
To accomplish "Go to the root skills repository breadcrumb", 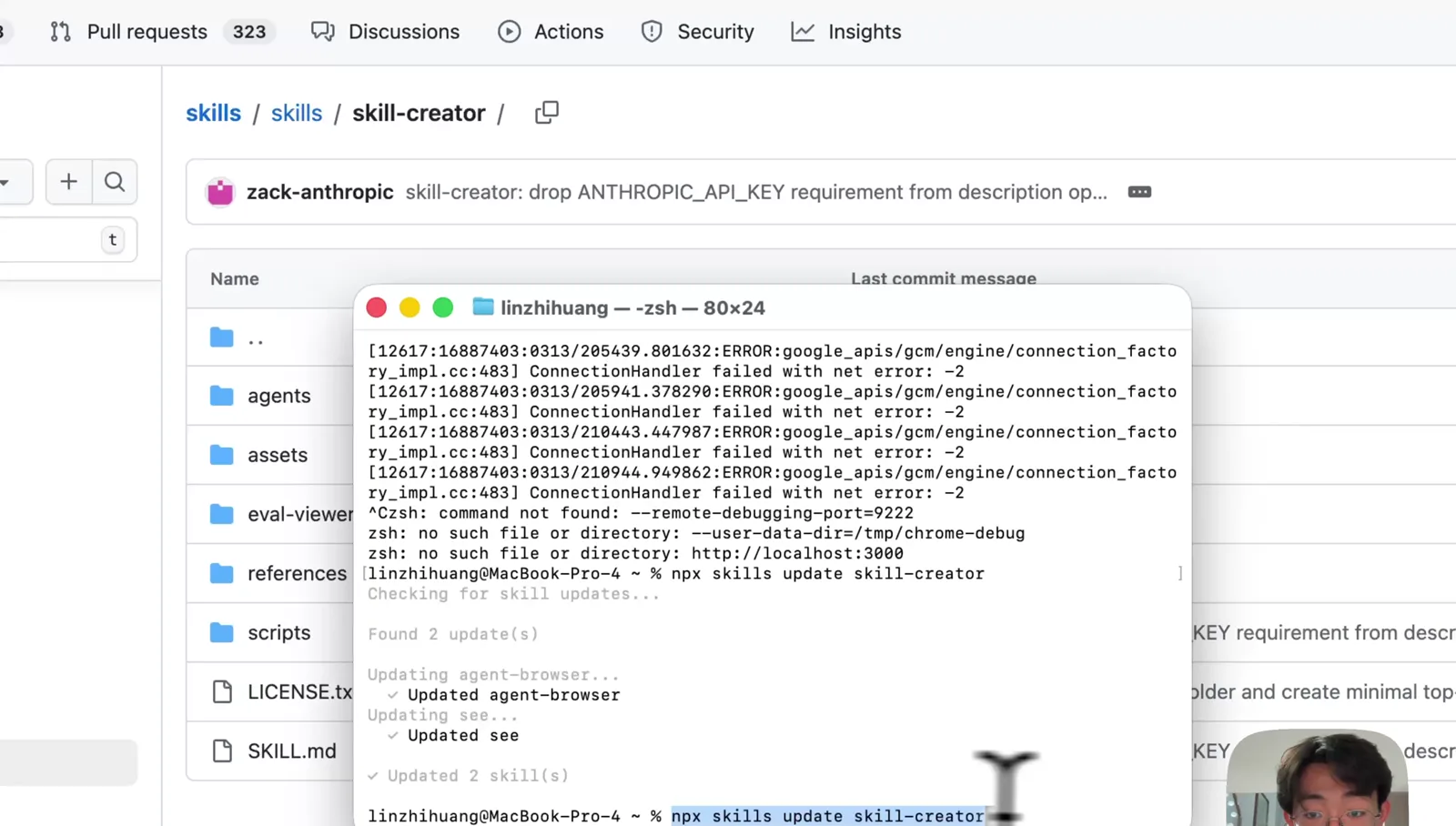I will (214, 113).
